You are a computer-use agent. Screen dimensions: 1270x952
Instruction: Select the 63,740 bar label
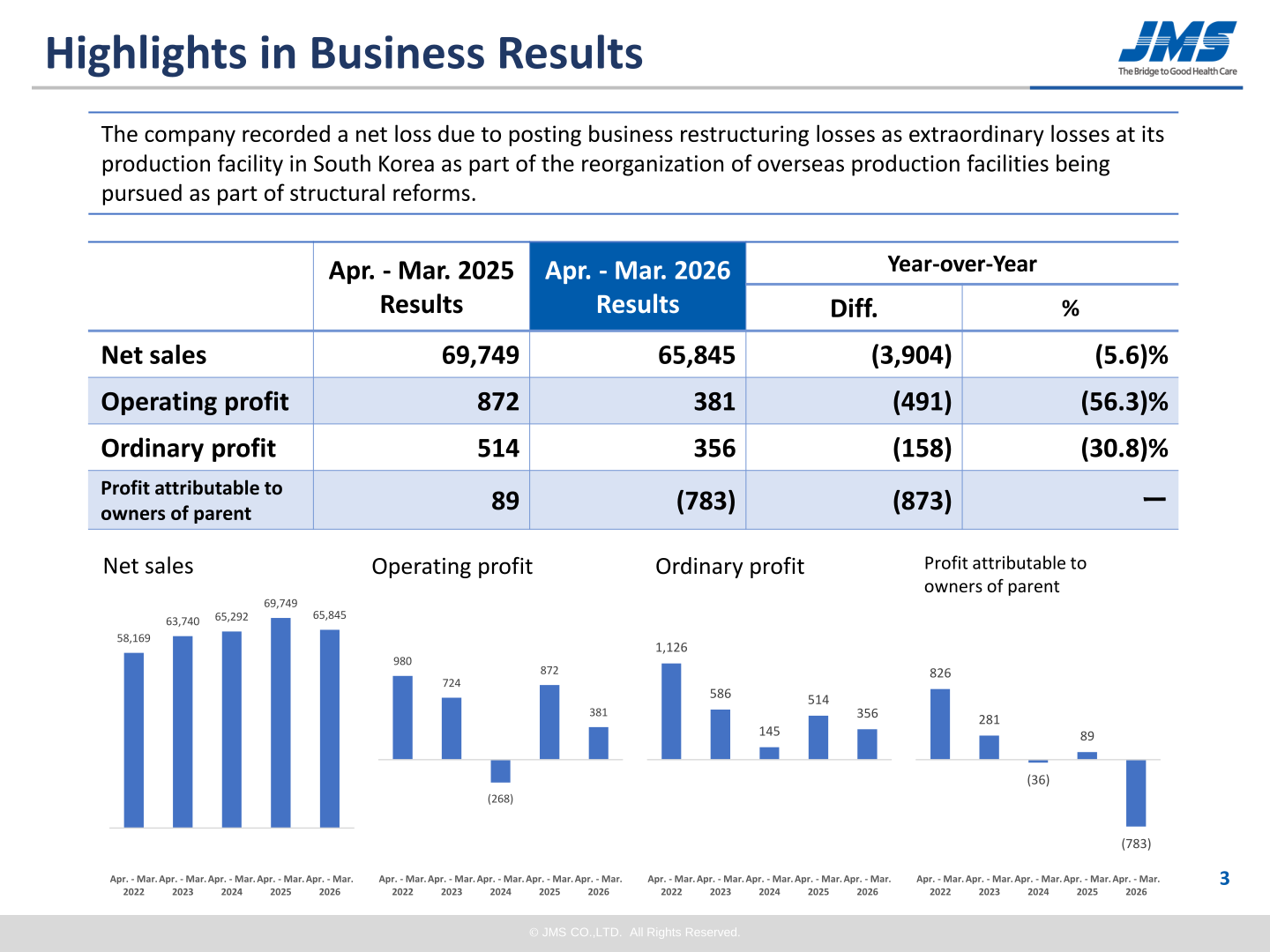(x=183, y=621)
